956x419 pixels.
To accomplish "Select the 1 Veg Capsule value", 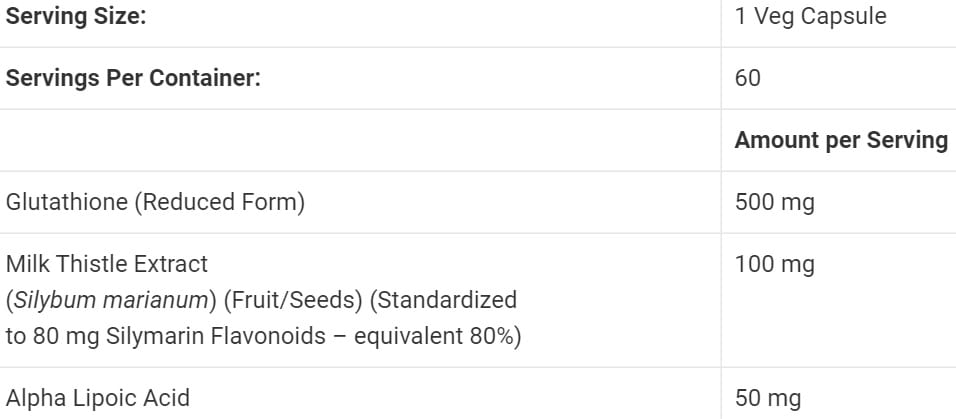I will (x=810, y=16).
